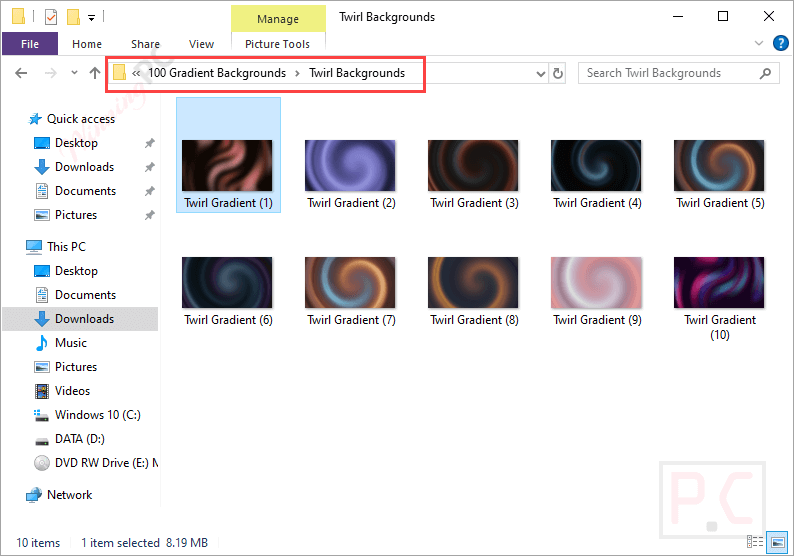Viewport: 794px width, 556px height.
Task: Click the search magnifier icon
Action: (x=765, y=73)
